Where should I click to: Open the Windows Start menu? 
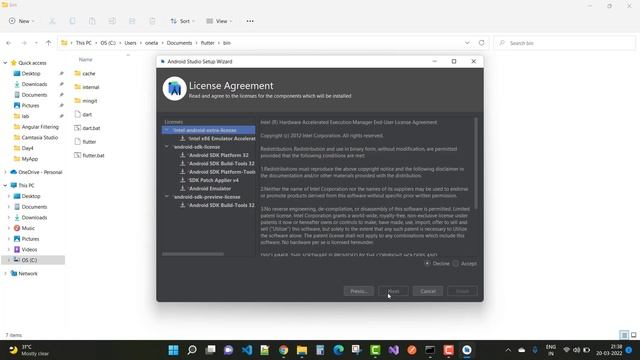173,350
